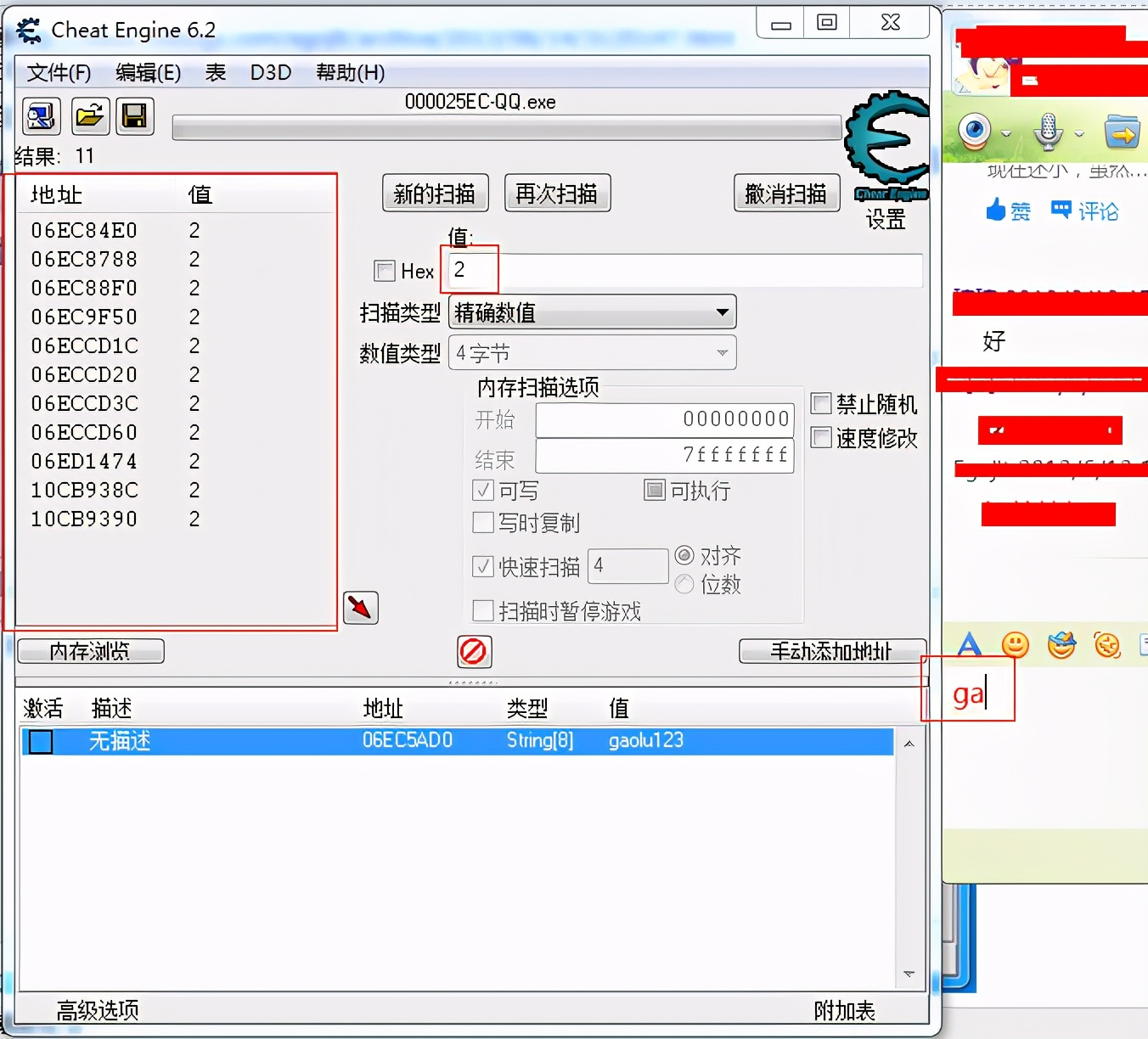Select result address 10CB938C
This screenshot has height=1039, width=1148.
[x=84, y=490]
